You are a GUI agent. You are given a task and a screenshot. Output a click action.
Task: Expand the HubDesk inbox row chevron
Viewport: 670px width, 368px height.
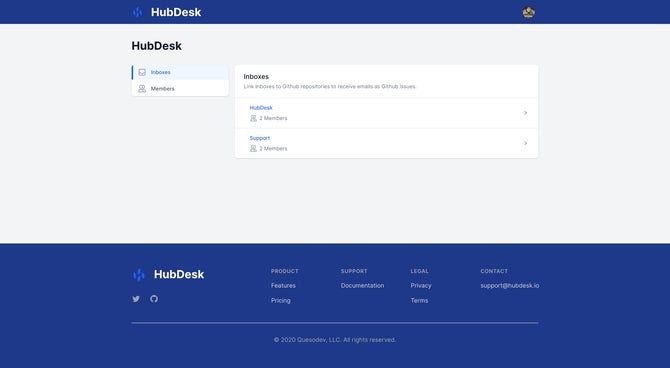pos(525,113)
